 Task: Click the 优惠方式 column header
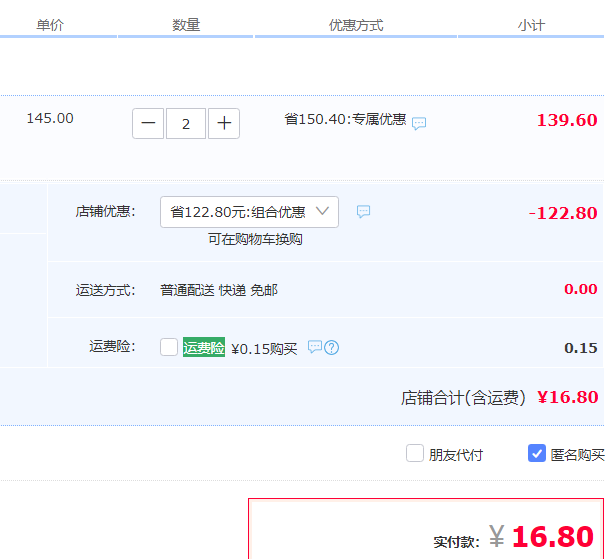tap(356, 25)
